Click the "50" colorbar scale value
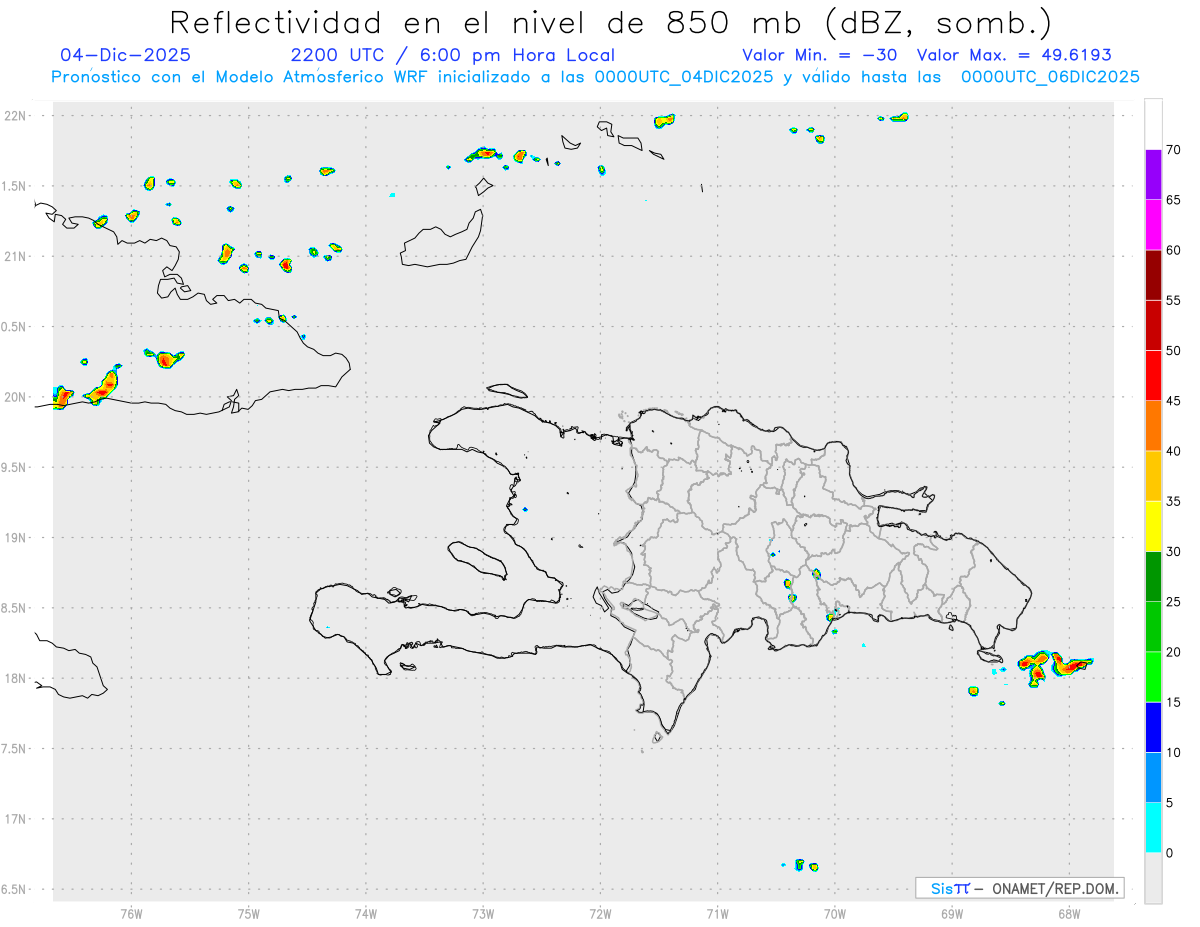This screenshot has height=927, width=1200. point(1173,351)
